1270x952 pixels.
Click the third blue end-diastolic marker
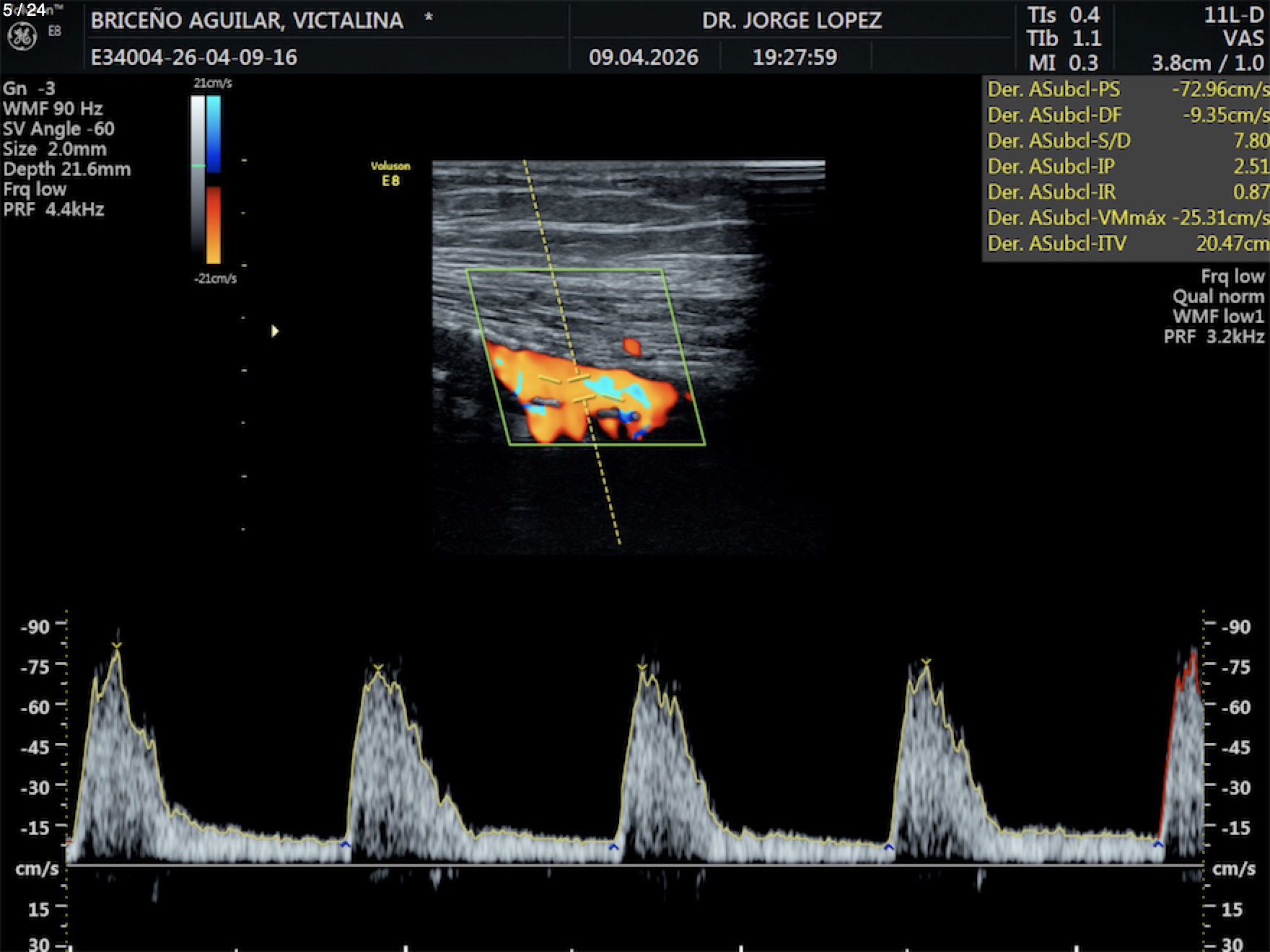(x=888, y=847)
